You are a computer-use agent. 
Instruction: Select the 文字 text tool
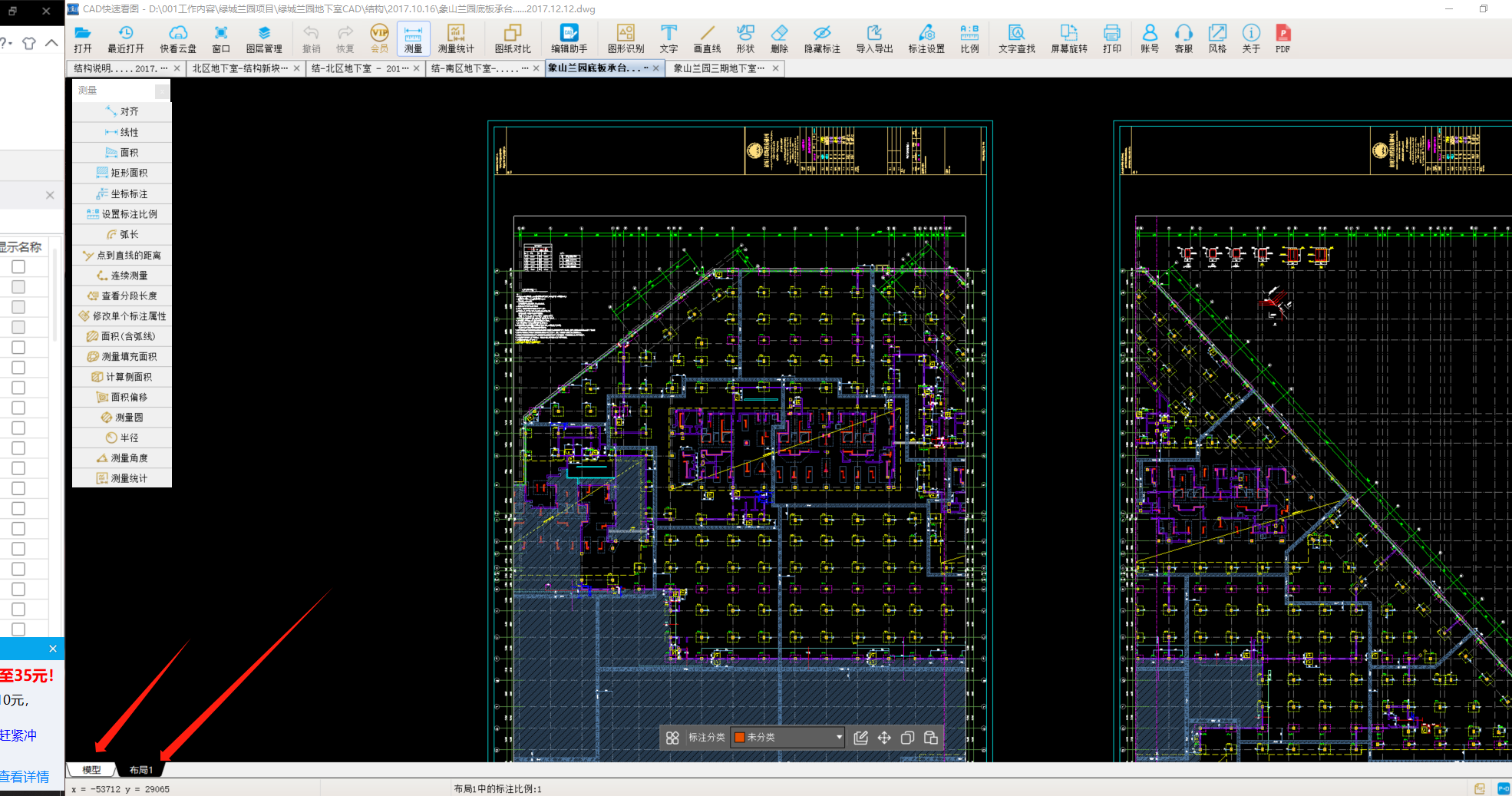(669, 38)
